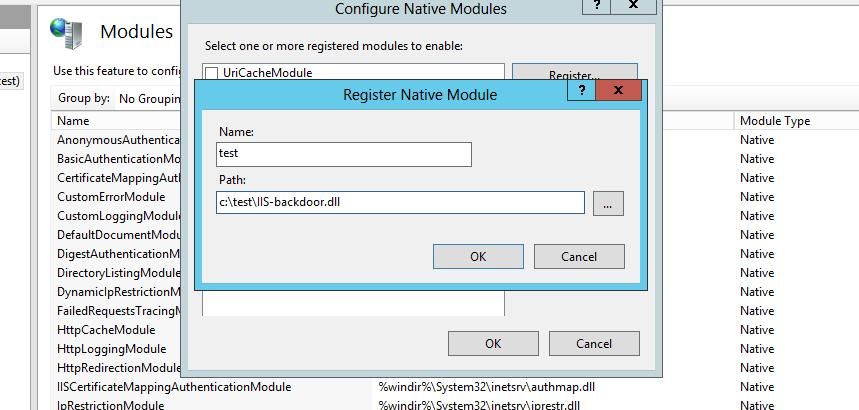
Task: Select the AnonymousAuthenticationModule row
Action: coord(118,140)
